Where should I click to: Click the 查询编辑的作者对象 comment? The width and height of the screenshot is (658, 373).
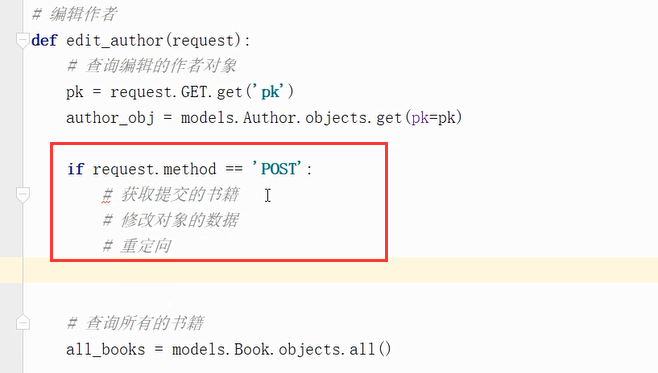pos(151,66)
